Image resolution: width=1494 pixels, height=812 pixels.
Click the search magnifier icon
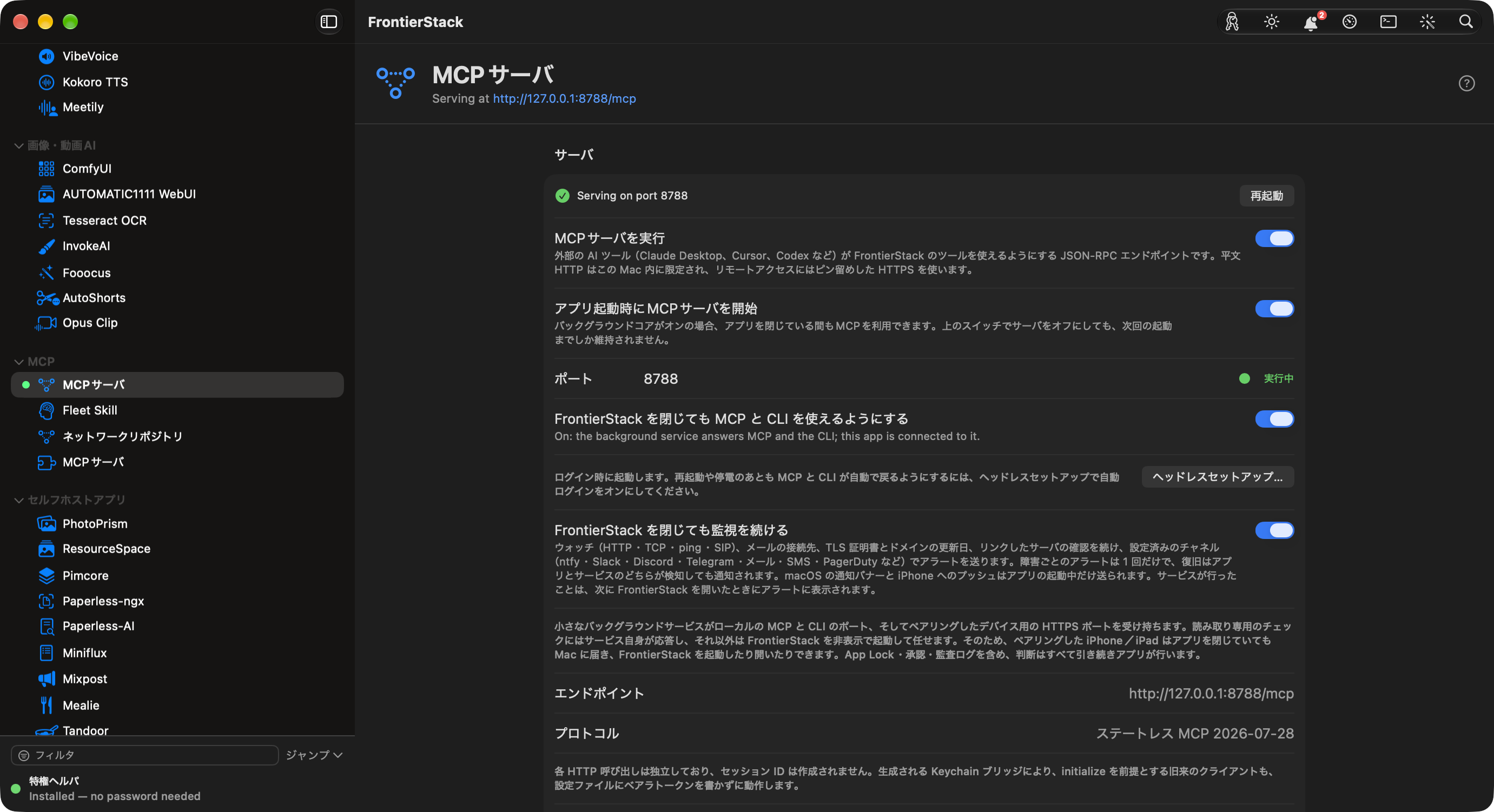click(x=1466, y=22)
